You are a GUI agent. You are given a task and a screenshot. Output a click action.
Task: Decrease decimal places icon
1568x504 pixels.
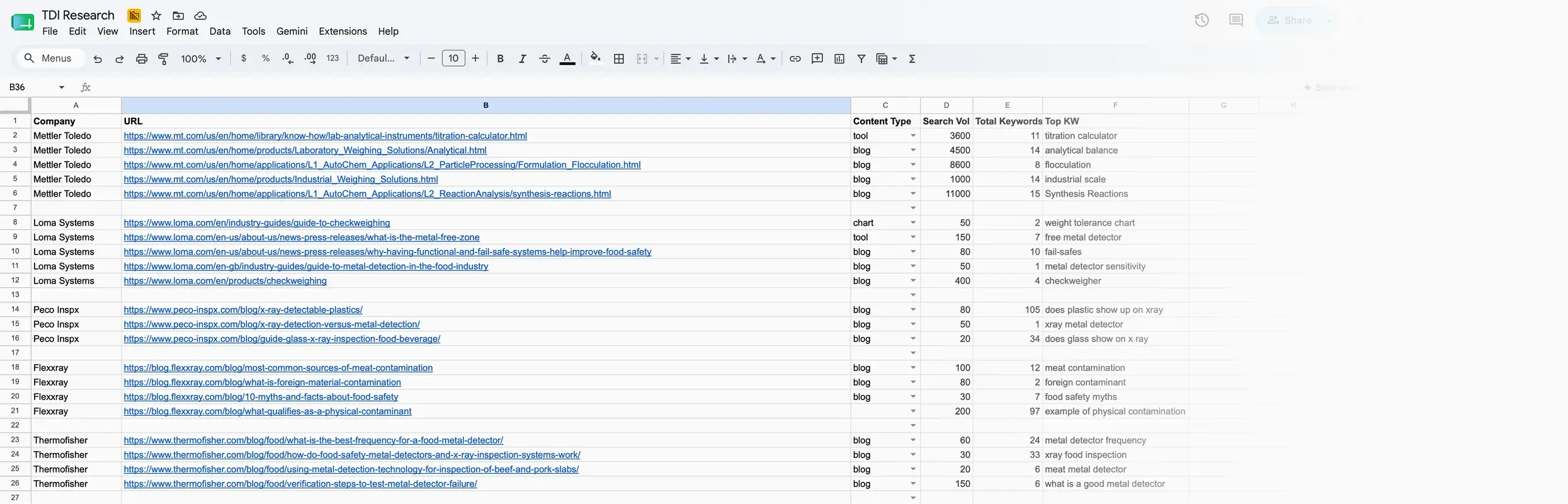point(288,59)
